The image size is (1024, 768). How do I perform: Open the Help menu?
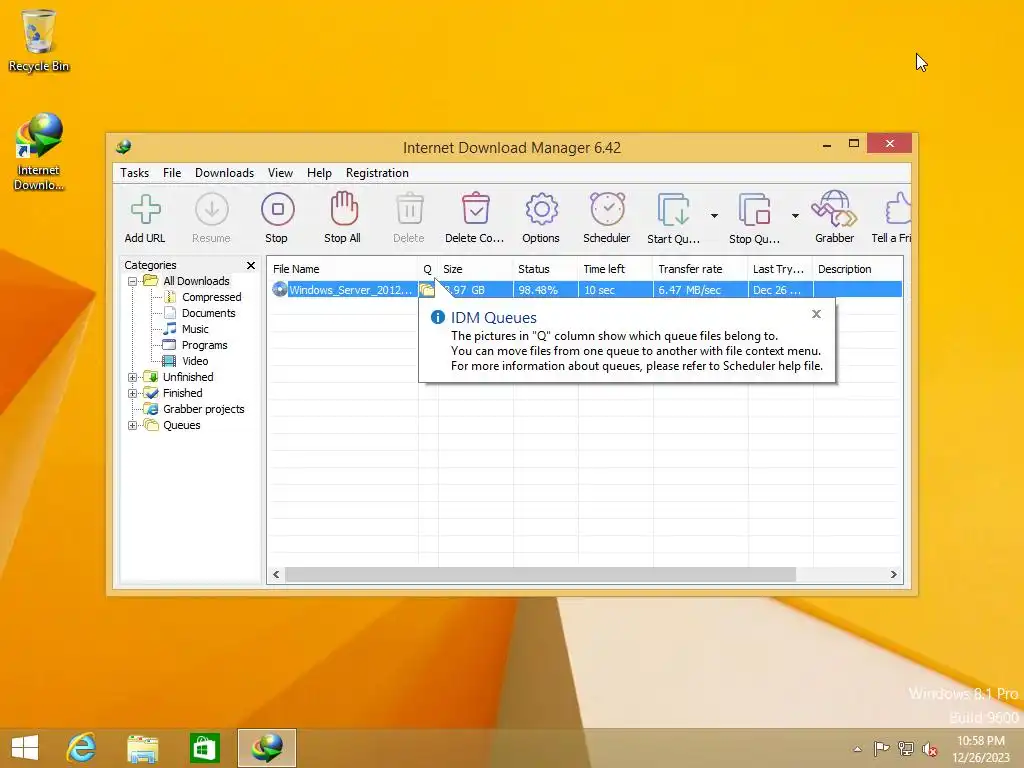(319, 173)
